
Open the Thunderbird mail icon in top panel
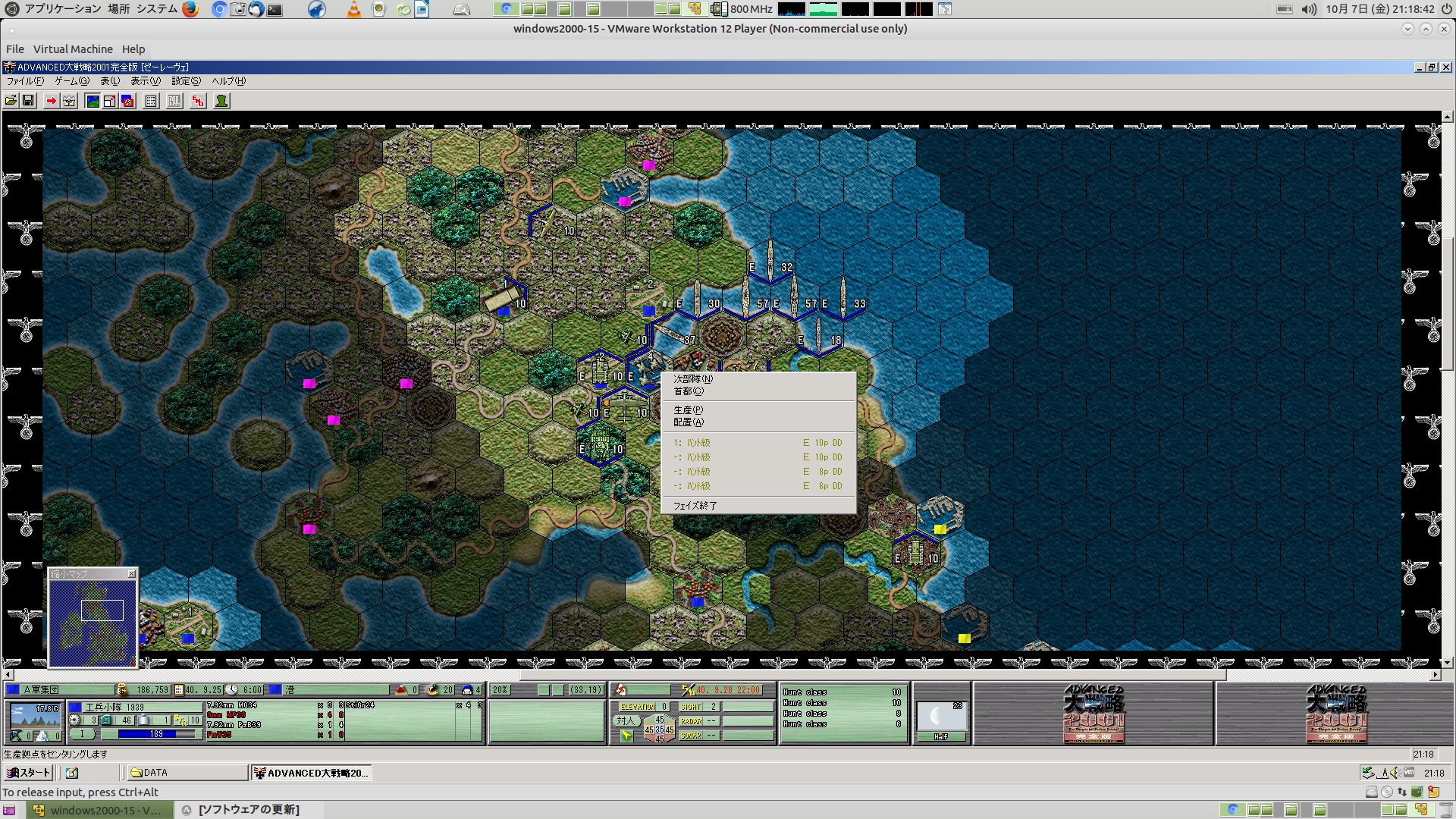[256, 9]
